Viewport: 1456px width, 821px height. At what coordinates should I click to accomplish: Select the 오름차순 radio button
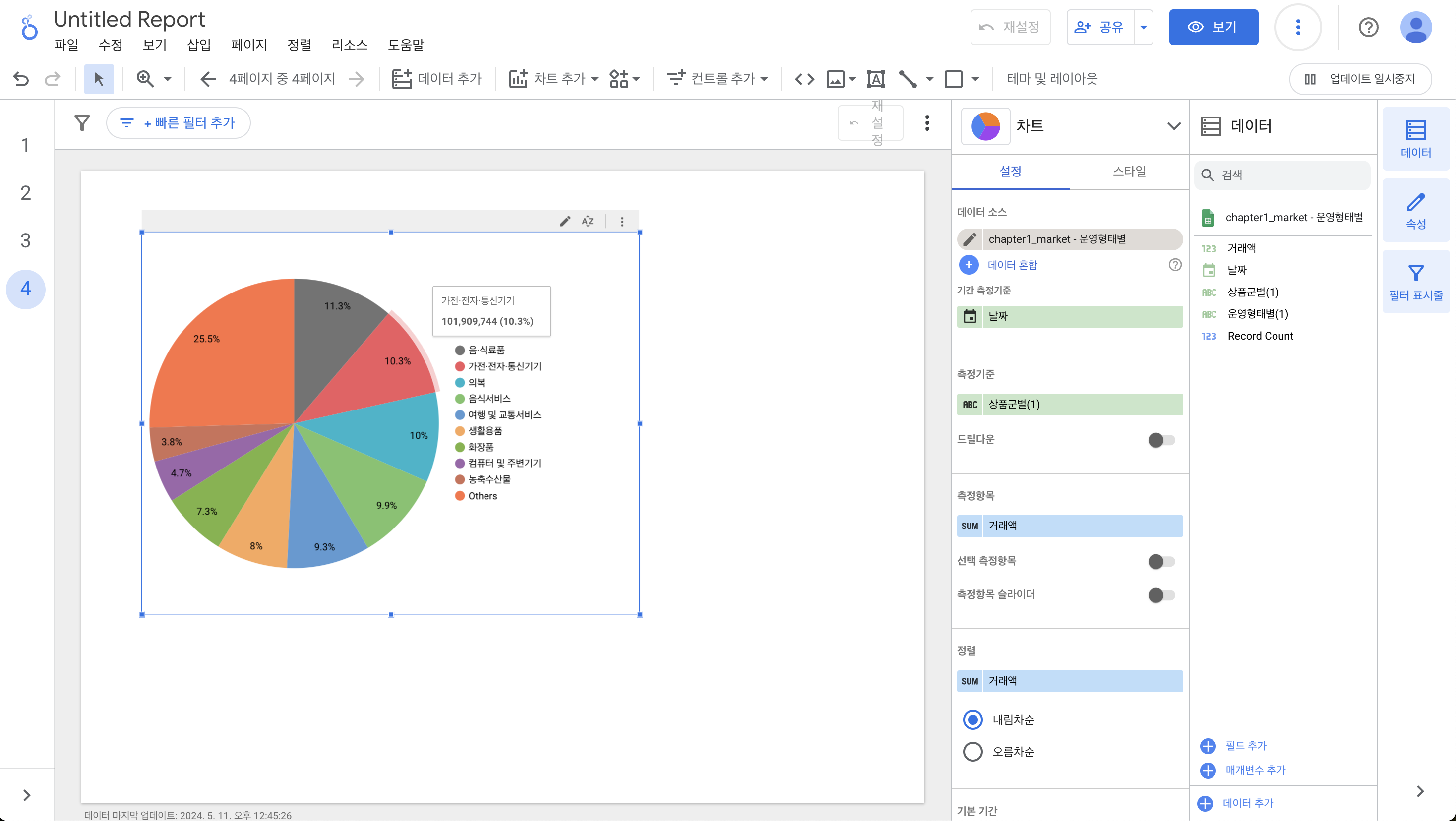coord(973,752)
